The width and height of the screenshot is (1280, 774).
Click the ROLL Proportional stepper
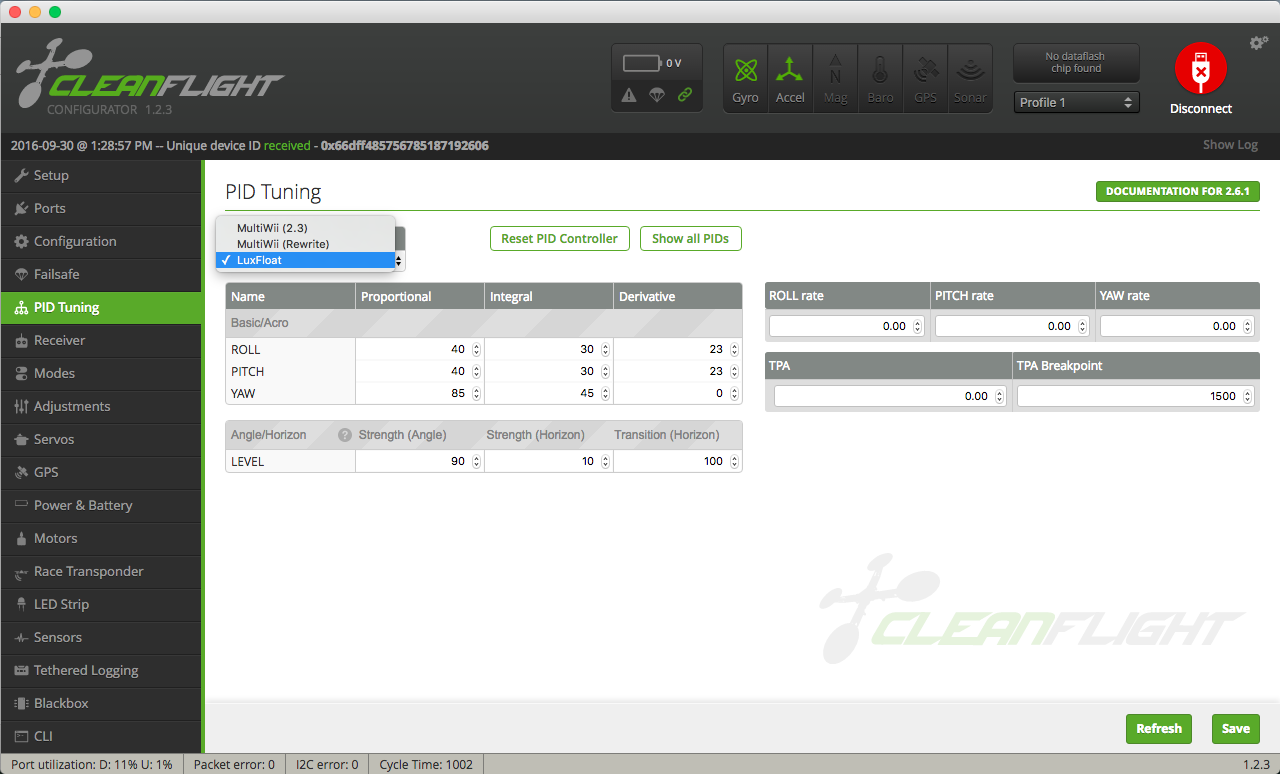(x=476, y=350)
